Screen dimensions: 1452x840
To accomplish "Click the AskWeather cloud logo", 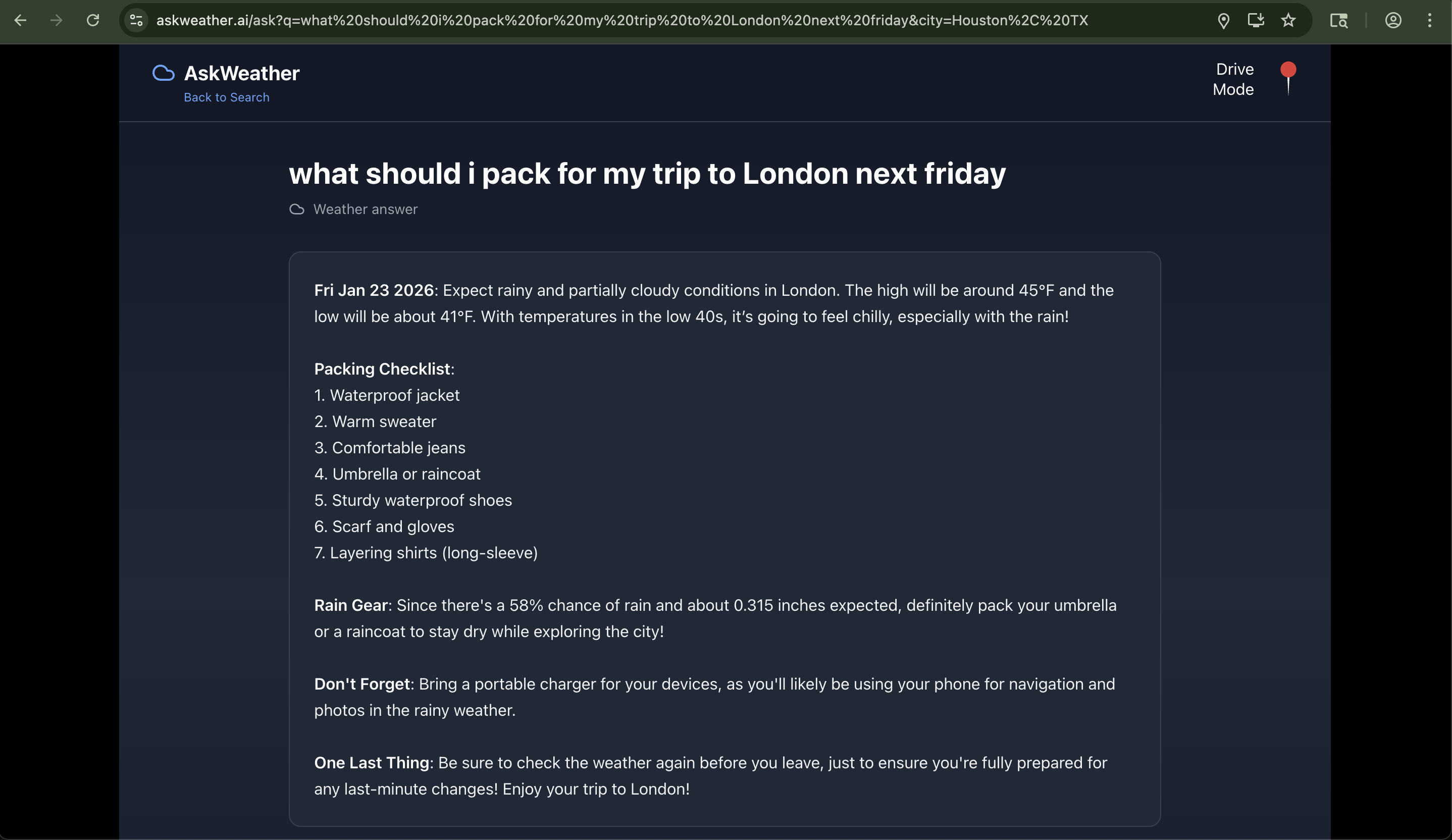I will click(x=163, y=73).
